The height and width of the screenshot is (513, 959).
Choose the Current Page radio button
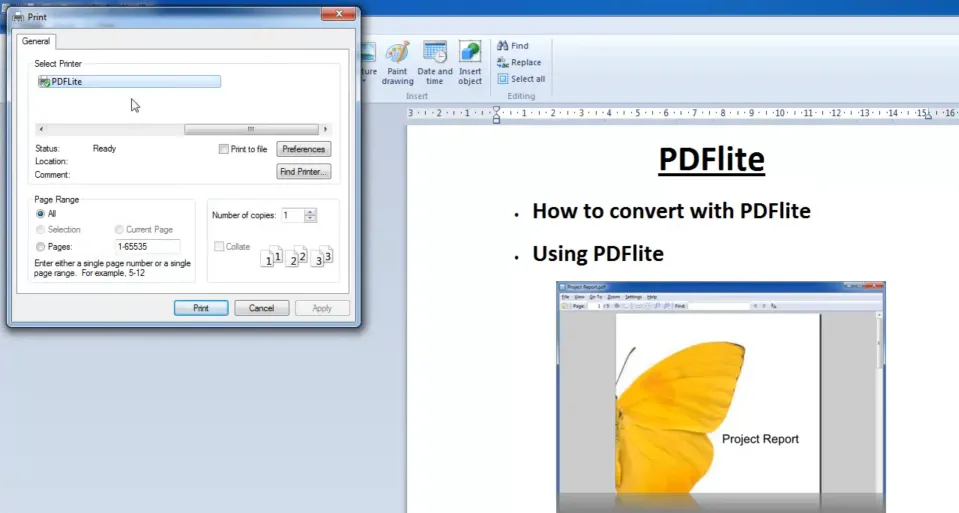click(x=119, y=229)
